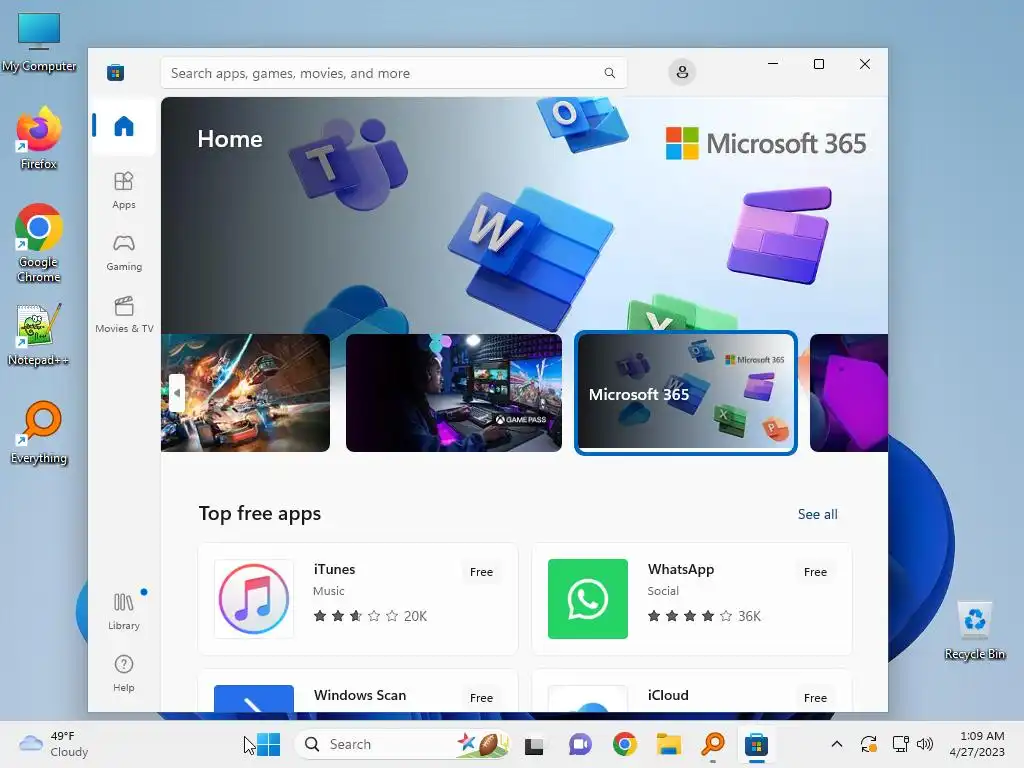Select the racing game carousel thumbnail

pos(246,392)
